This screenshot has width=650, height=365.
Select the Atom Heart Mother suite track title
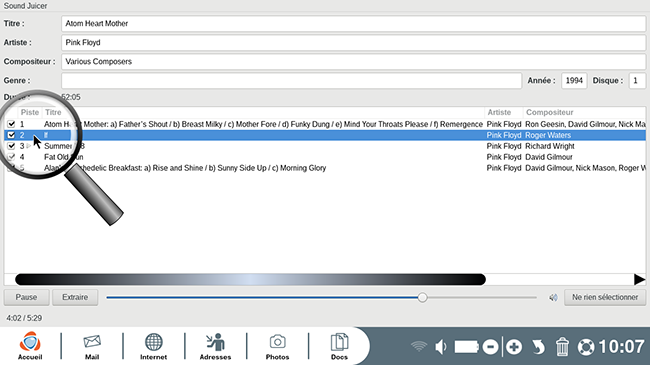point(263,124)
